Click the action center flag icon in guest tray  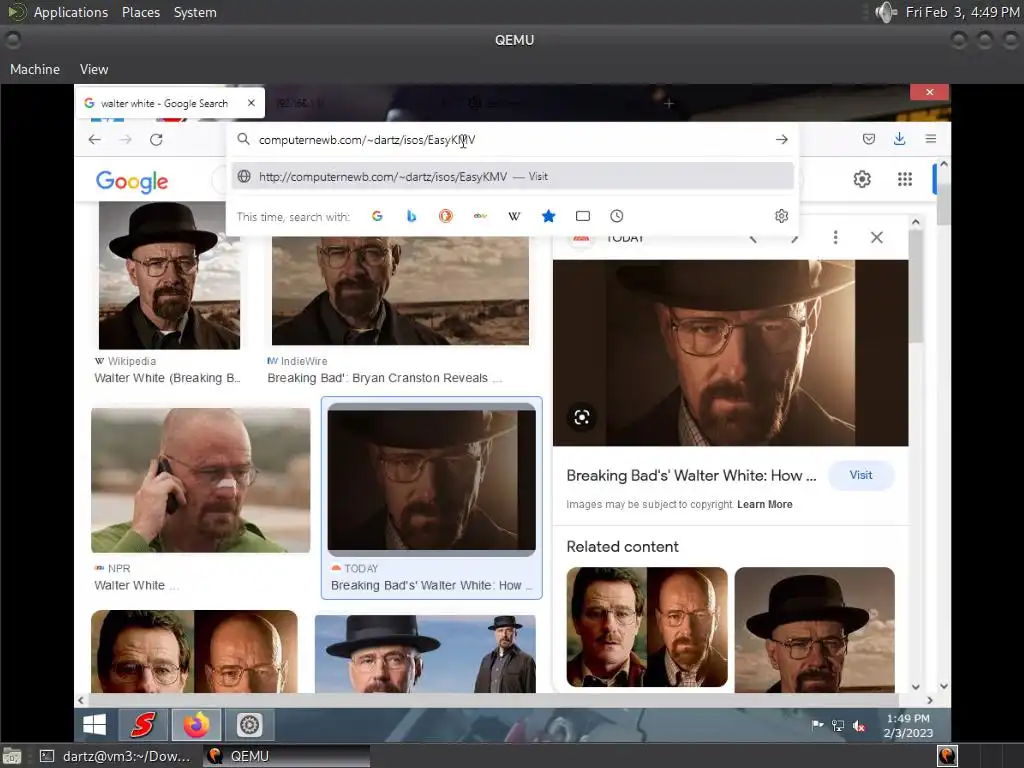(x=817, y=725)
